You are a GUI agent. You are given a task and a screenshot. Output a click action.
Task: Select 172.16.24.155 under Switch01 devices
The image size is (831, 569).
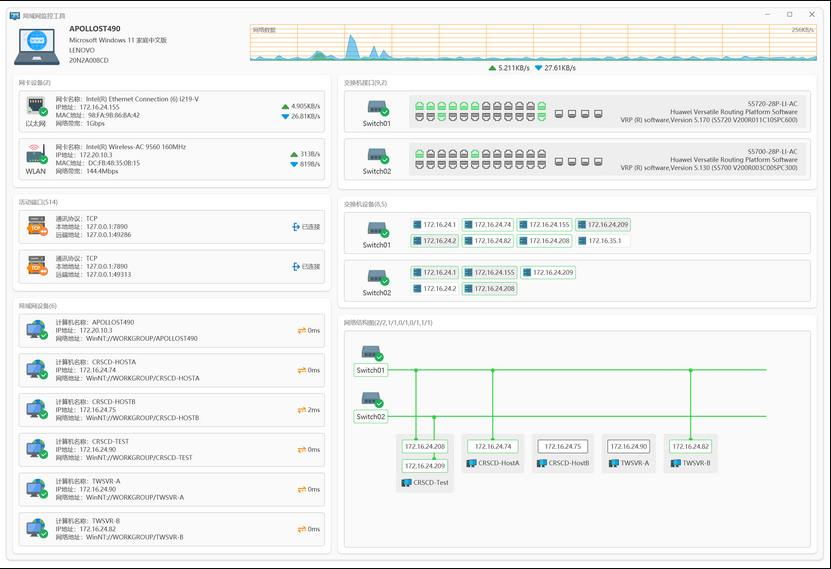point(544,225)
